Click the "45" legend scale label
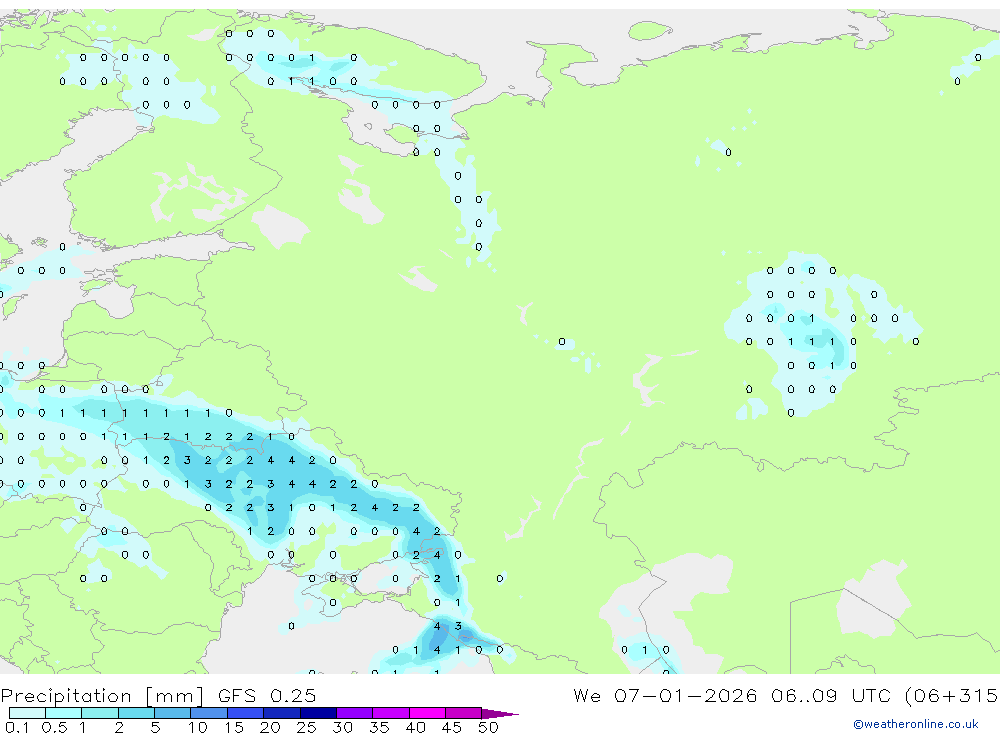Viewport: 1000px width, 733px height. click(452, 727)
